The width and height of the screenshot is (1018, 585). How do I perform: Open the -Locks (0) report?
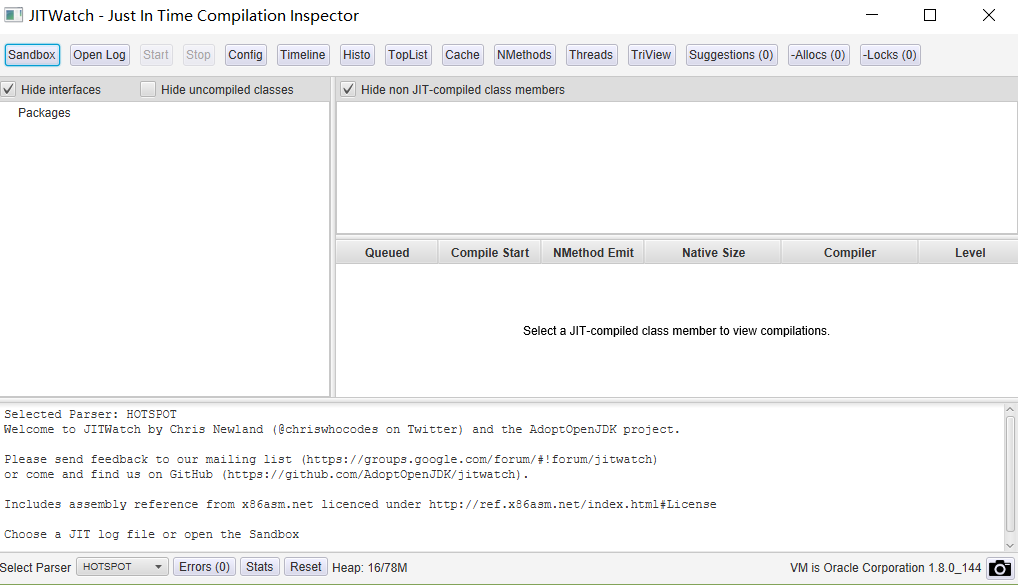(x=889, y=55)
